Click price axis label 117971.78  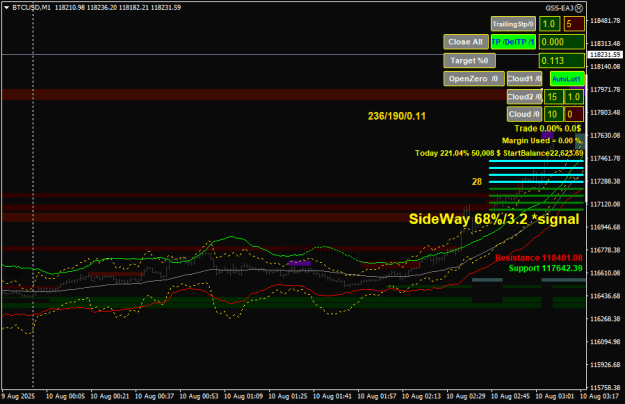pos(605,89)
